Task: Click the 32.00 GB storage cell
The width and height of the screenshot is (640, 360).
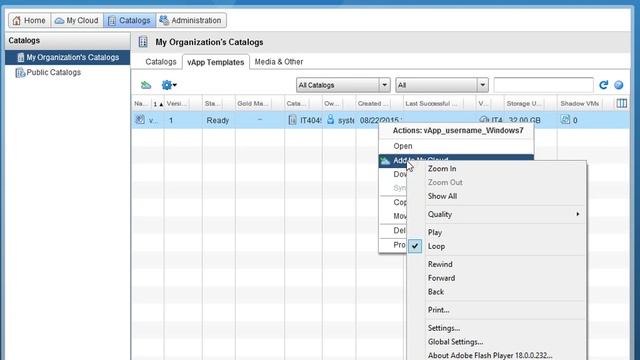Action: pyautogui.click(x=524, y=120)
